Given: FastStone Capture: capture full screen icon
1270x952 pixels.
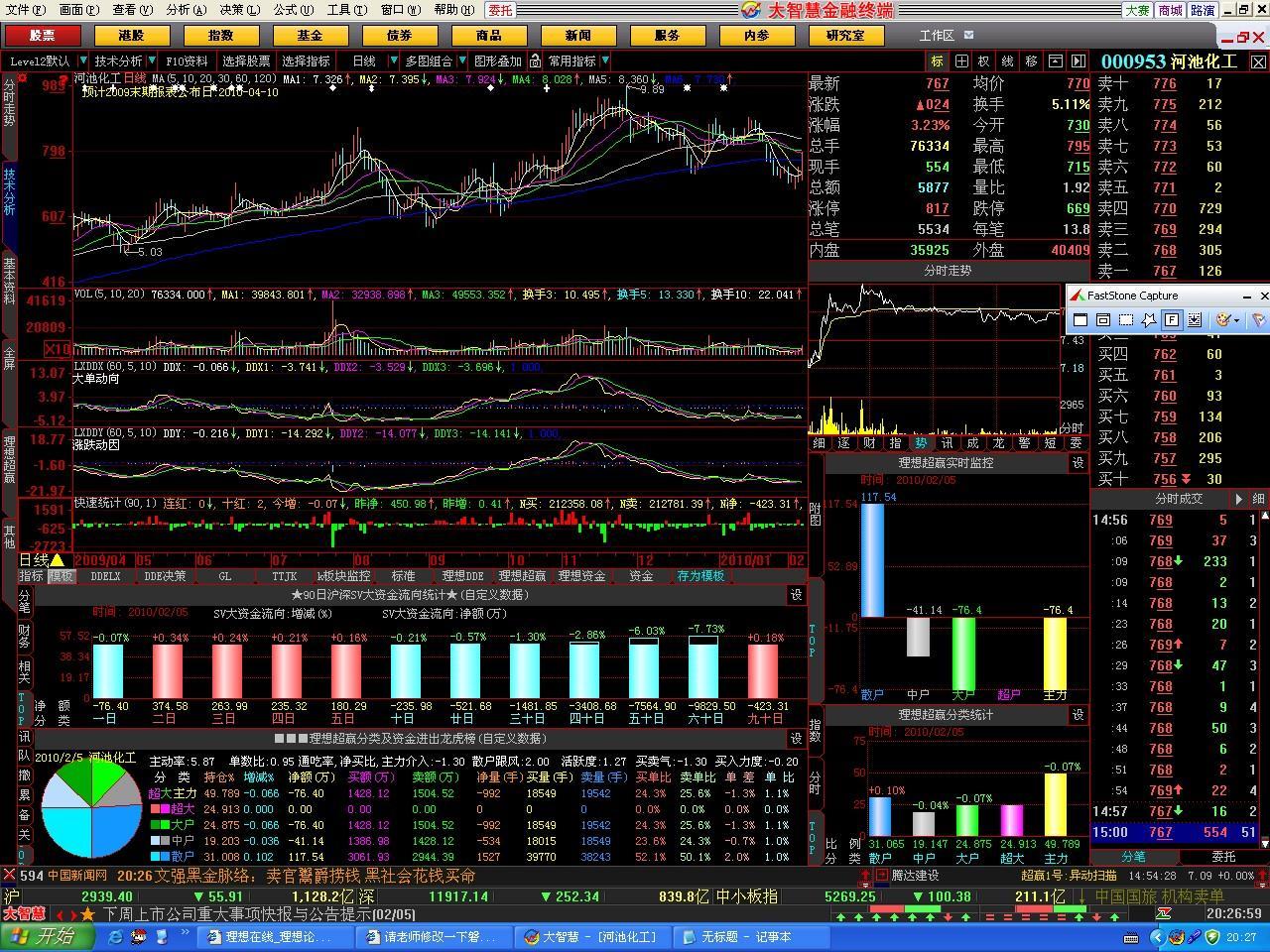Looking at the screenshot, I should tap(1171, 319).
